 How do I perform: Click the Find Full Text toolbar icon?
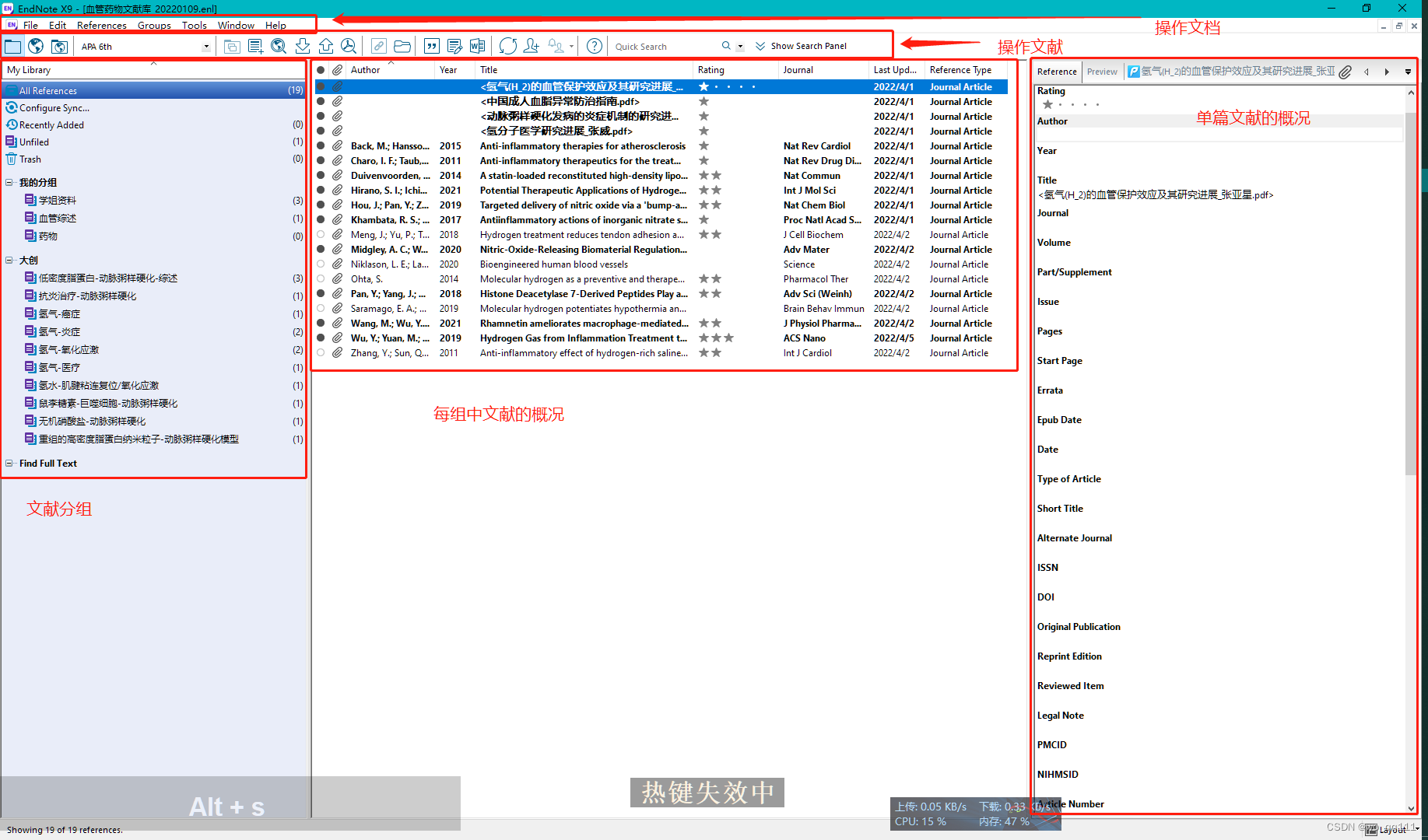click(349, 46)
